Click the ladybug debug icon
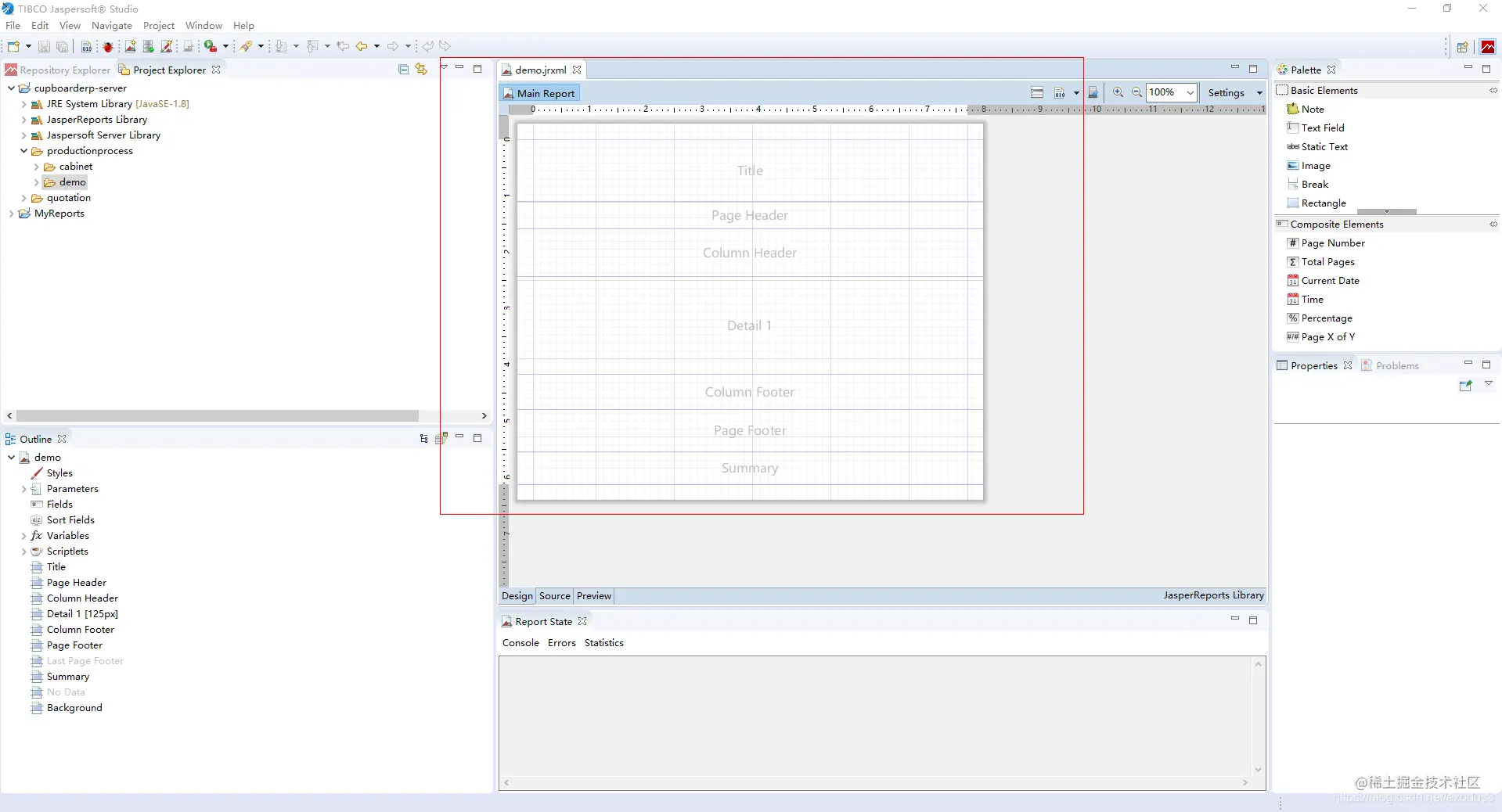This screenshot has height=812, width=1502. tap(108, 46)
